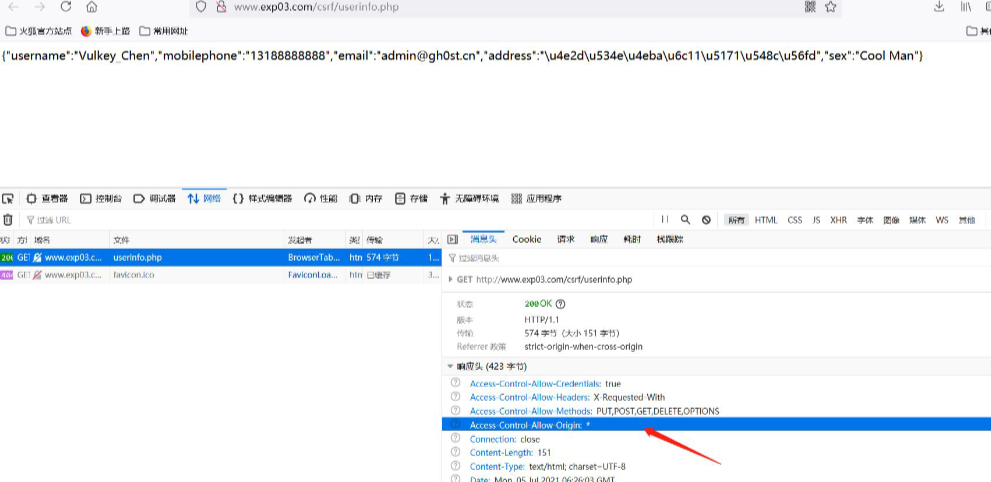Click the help icon beside 200 OK status
The image size is (991, 482).
[x=560, y=304]
